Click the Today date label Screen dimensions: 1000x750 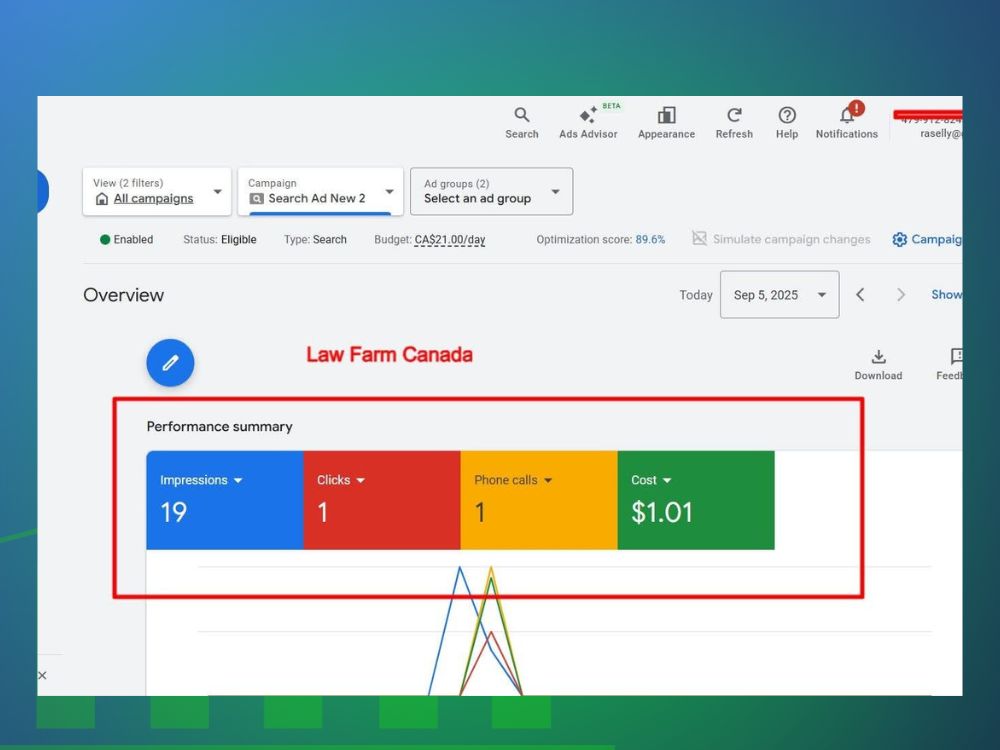pos(696,295)
